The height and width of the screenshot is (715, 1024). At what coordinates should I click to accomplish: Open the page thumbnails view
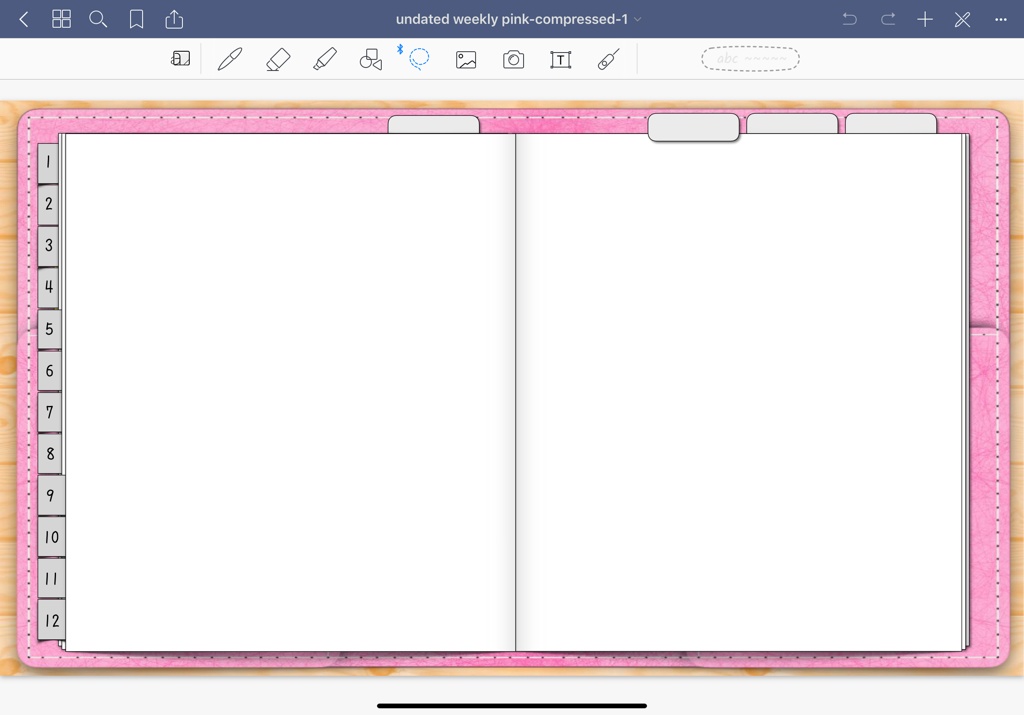[x=61, y=18]
